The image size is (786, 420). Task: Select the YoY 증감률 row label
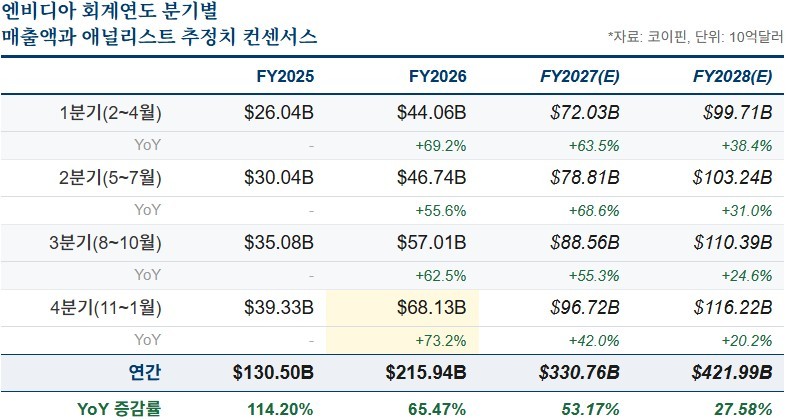pyautogui.click(x=119, y=408)
